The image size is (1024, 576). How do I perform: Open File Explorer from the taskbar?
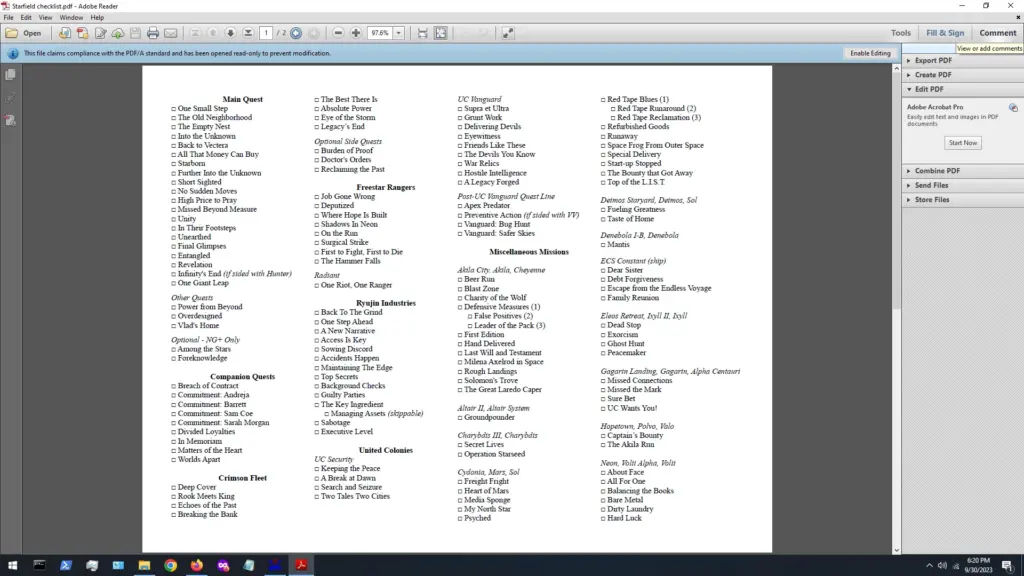tap(144, 566)
